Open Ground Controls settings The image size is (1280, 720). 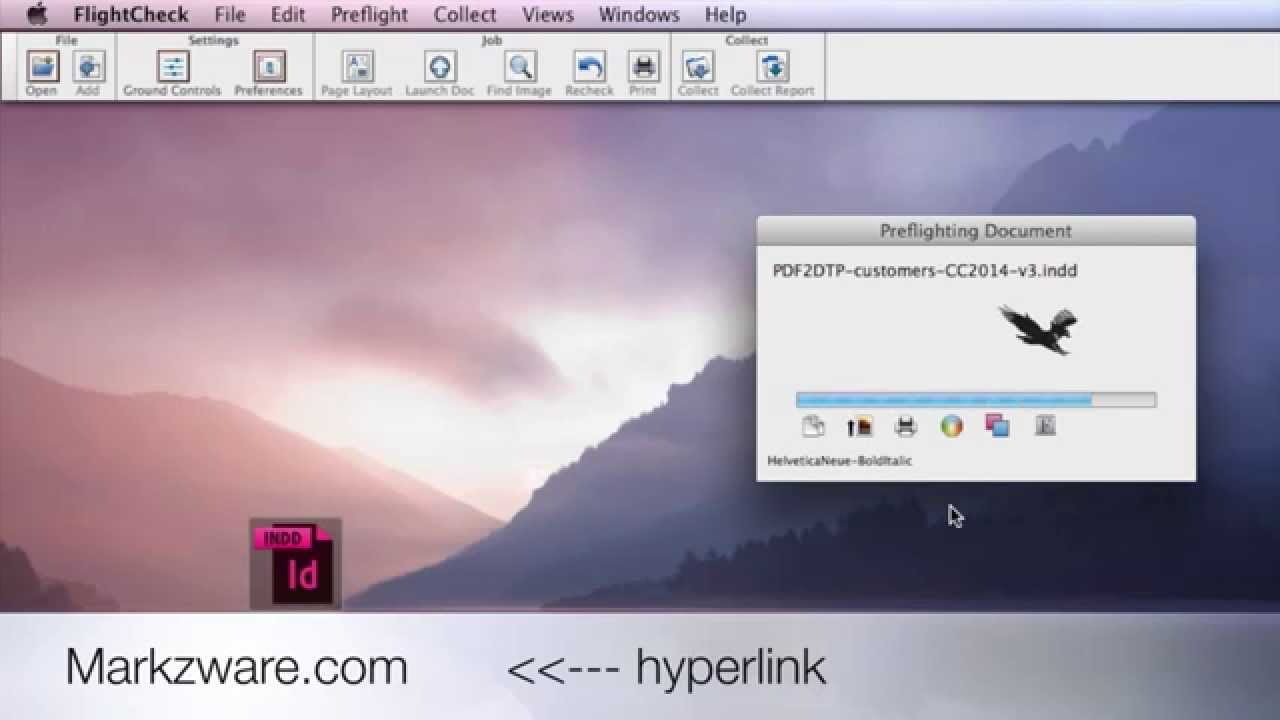click(x=172, y=67)
